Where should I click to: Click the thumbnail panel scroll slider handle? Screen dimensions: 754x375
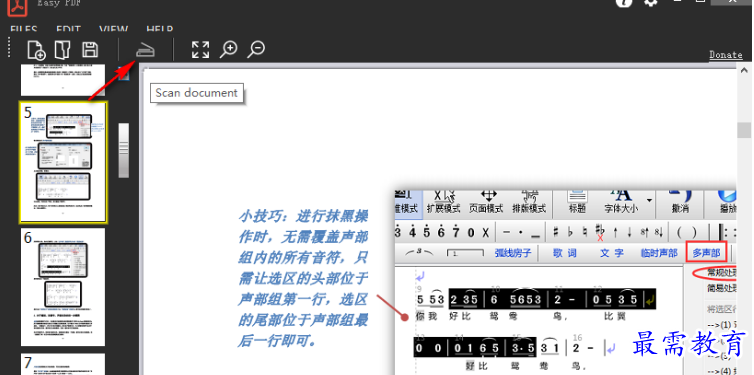124,150
